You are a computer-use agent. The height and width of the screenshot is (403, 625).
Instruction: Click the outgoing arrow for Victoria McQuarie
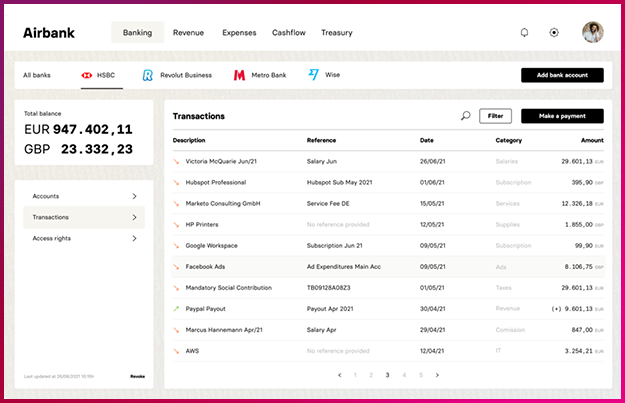click(176, 161)
